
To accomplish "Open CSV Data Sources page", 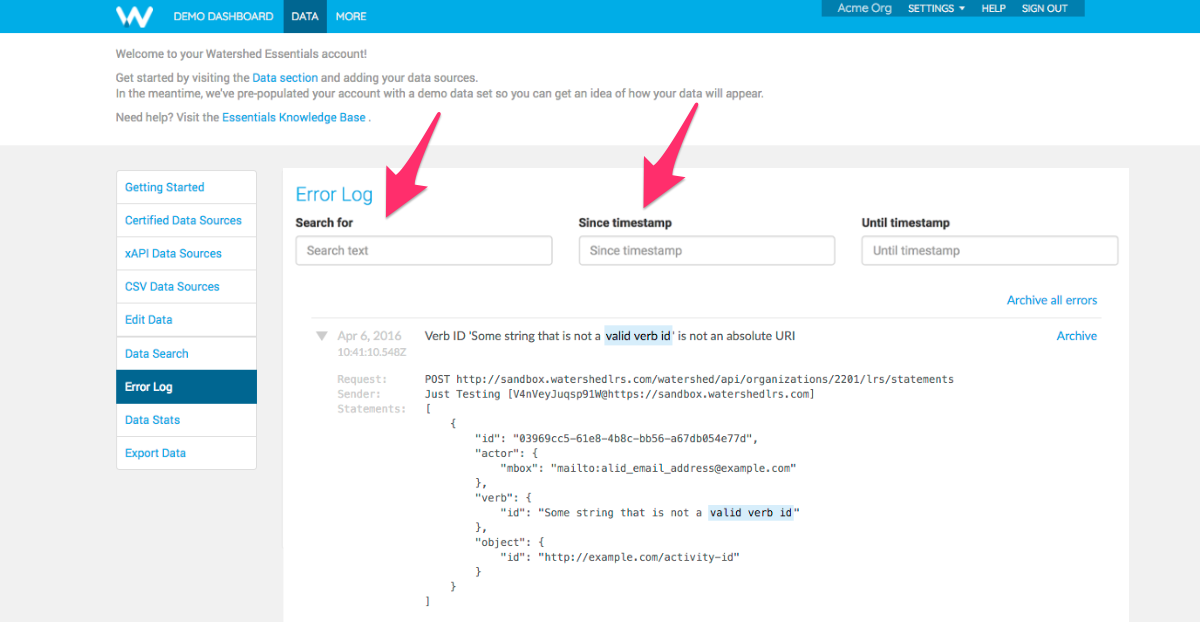I will click(186, 286).
